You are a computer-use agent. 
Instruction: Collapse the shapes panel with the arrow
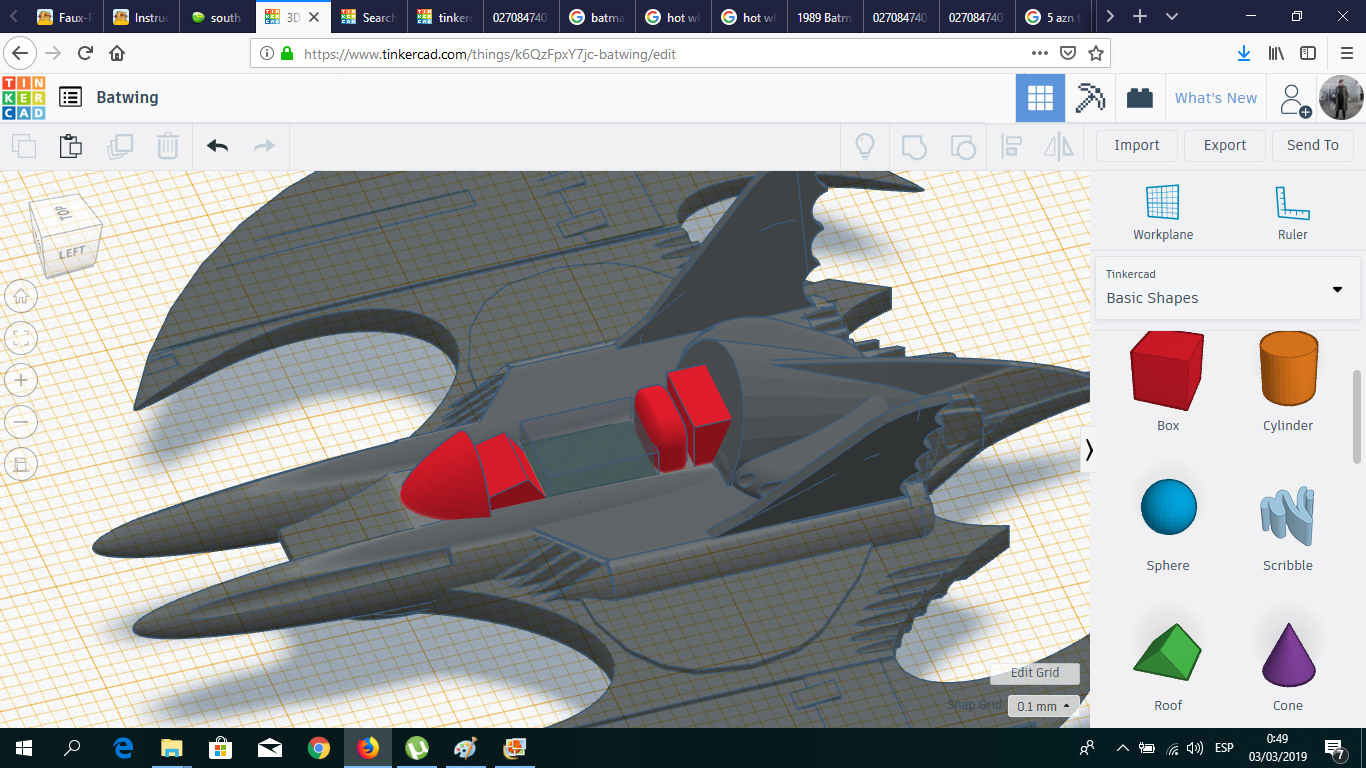(x=1089, y=450)
